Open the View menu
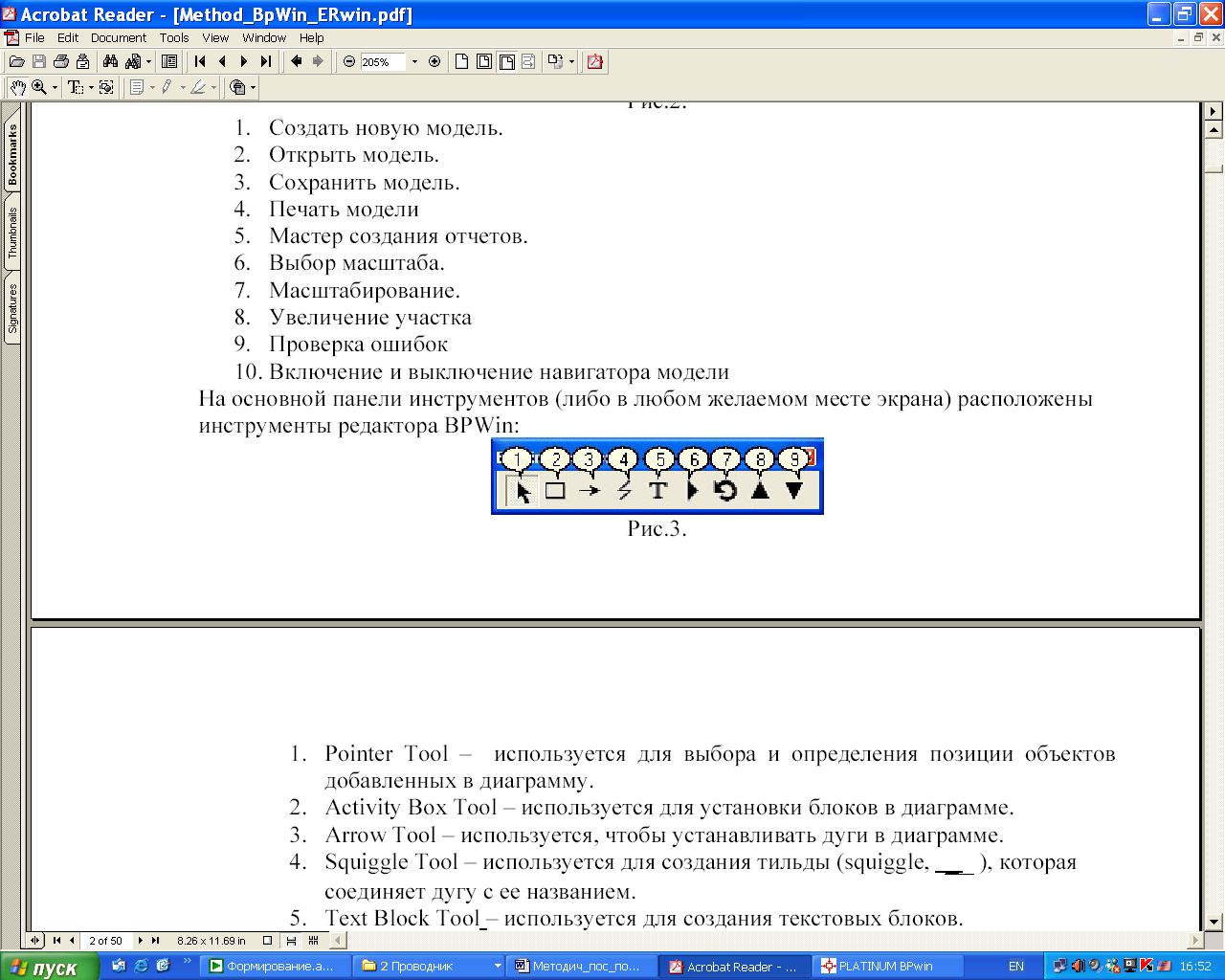 coord(215,38)
